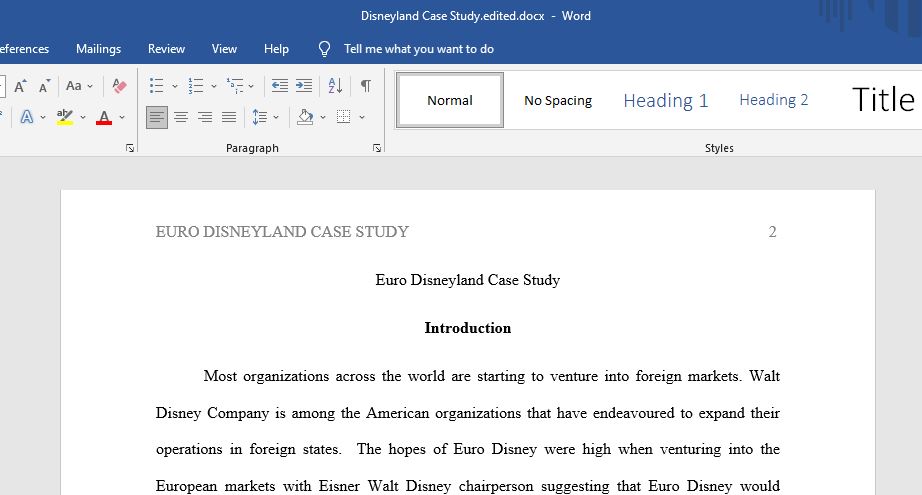Click 'operations in foreign states' text
922x495 pixels.
click(248, 450)
